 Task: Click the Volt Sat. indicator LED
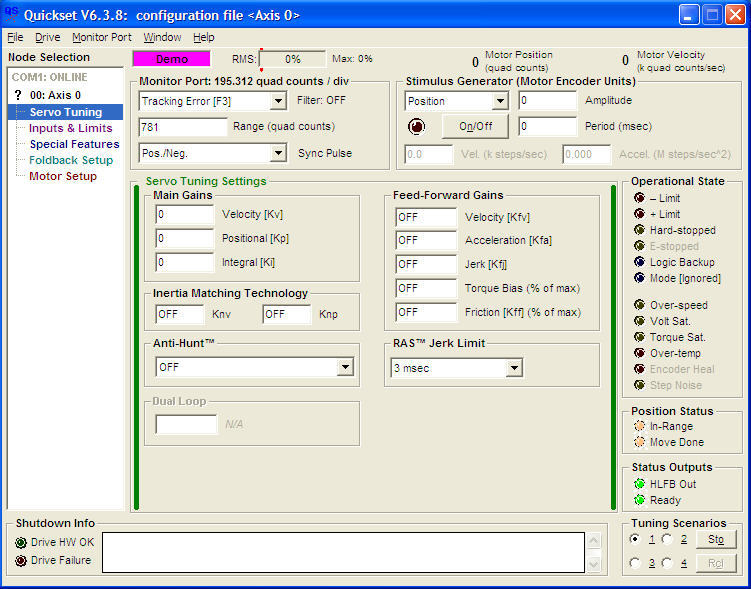tap(639, 321)
